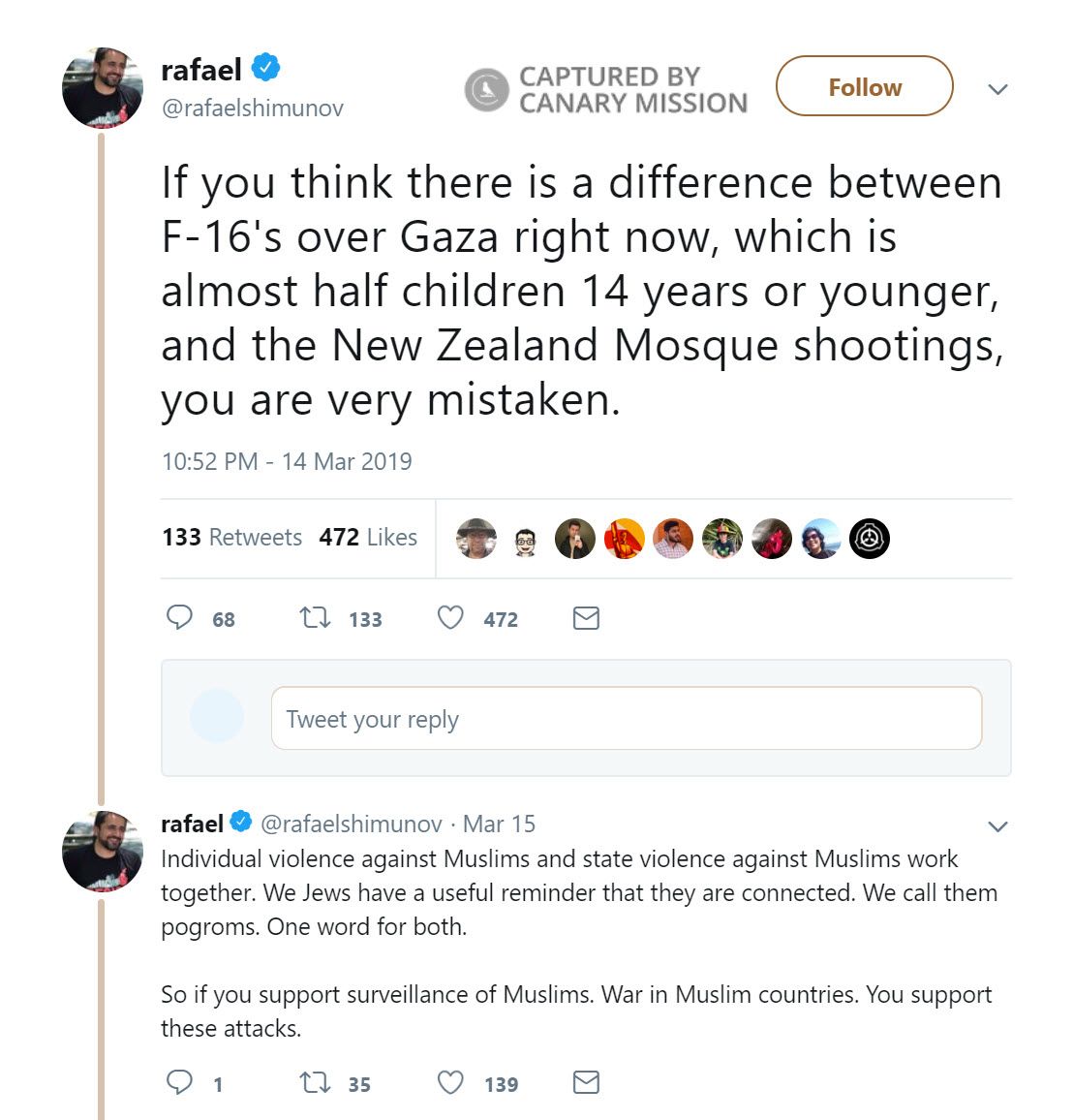Click the Follow button
1073x1120 pixels.
tap(863, 86)
